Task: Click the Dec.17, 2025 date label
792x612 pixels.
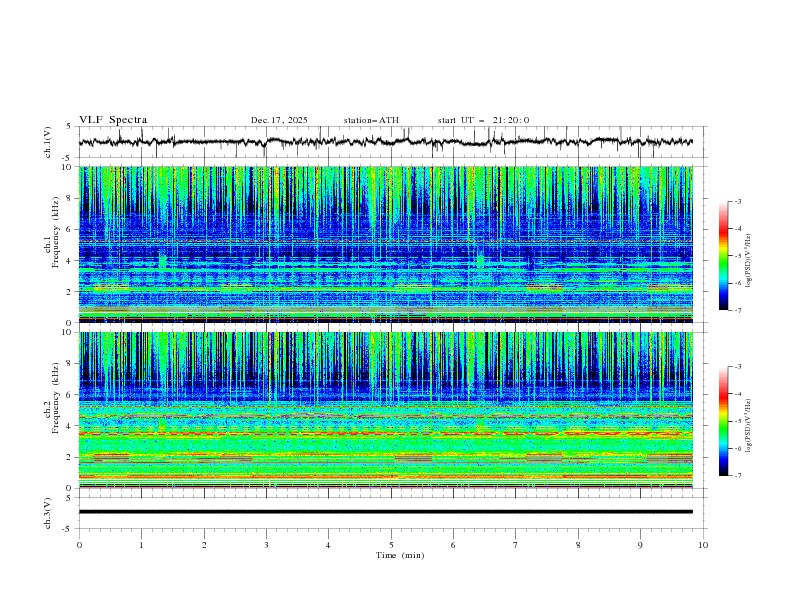Action: coord(279,120)
